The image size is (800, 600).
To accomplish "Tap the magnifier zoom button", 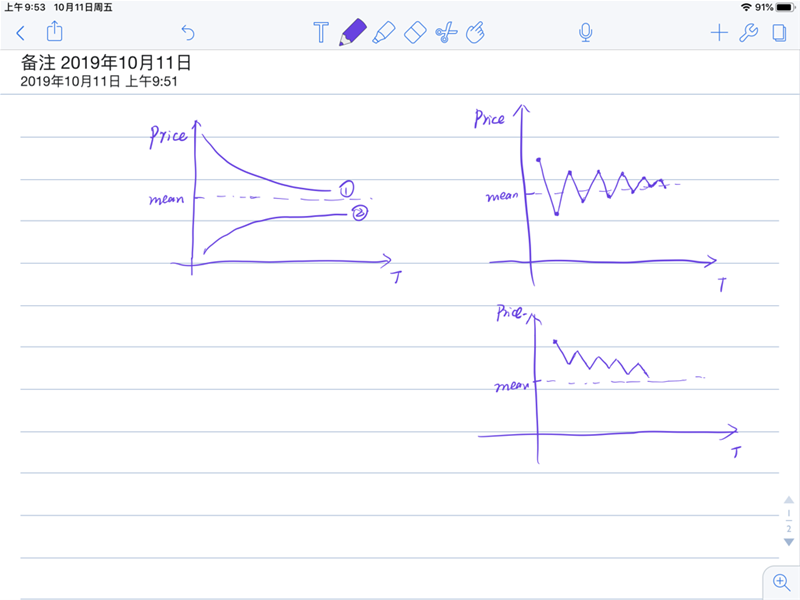I will point(781,582).
